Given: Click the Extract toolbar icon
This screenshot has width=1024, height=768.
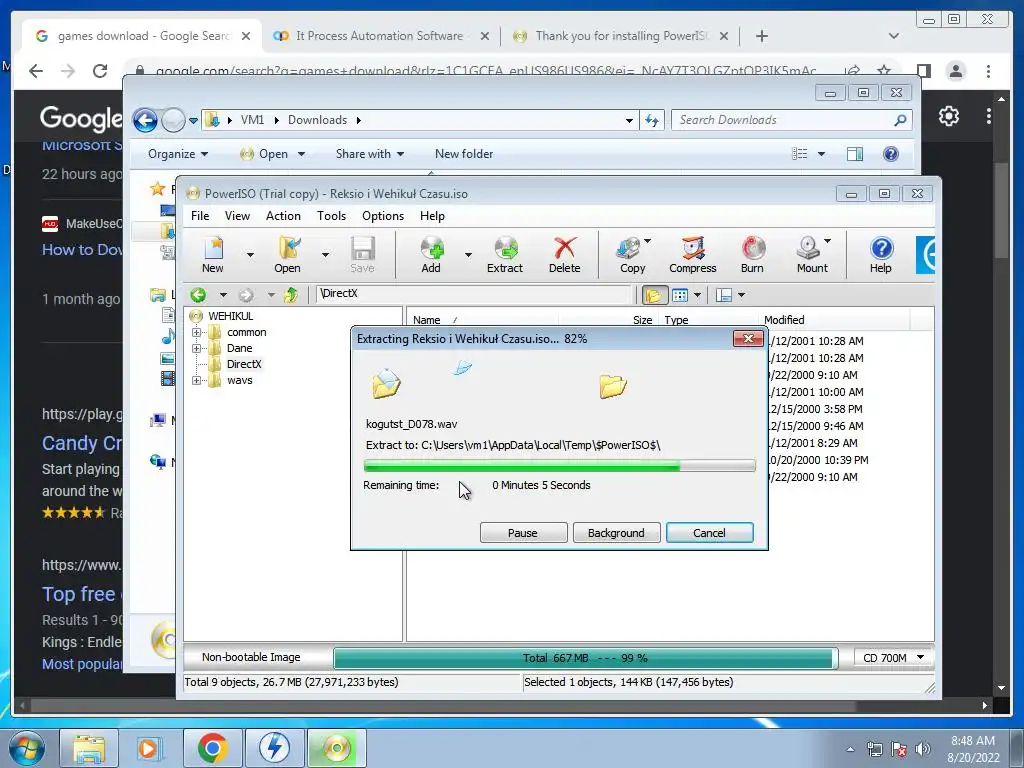Looking at the screenshot, I should [505, 253].
